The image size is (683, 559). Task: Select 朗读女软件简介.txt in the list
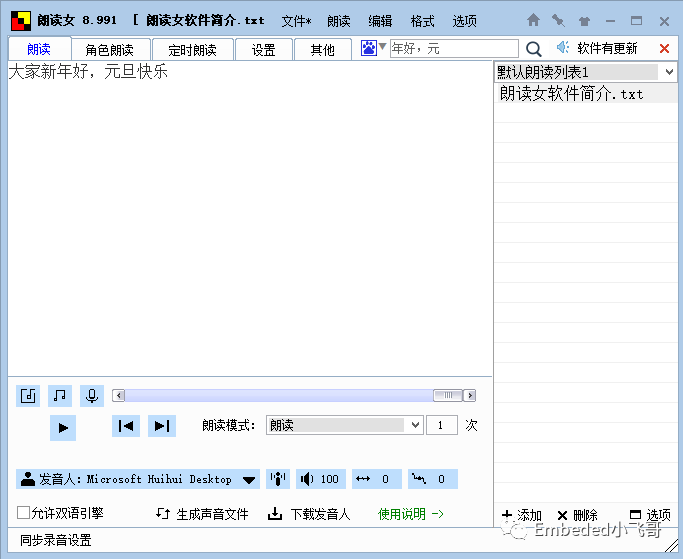point(585,94)
